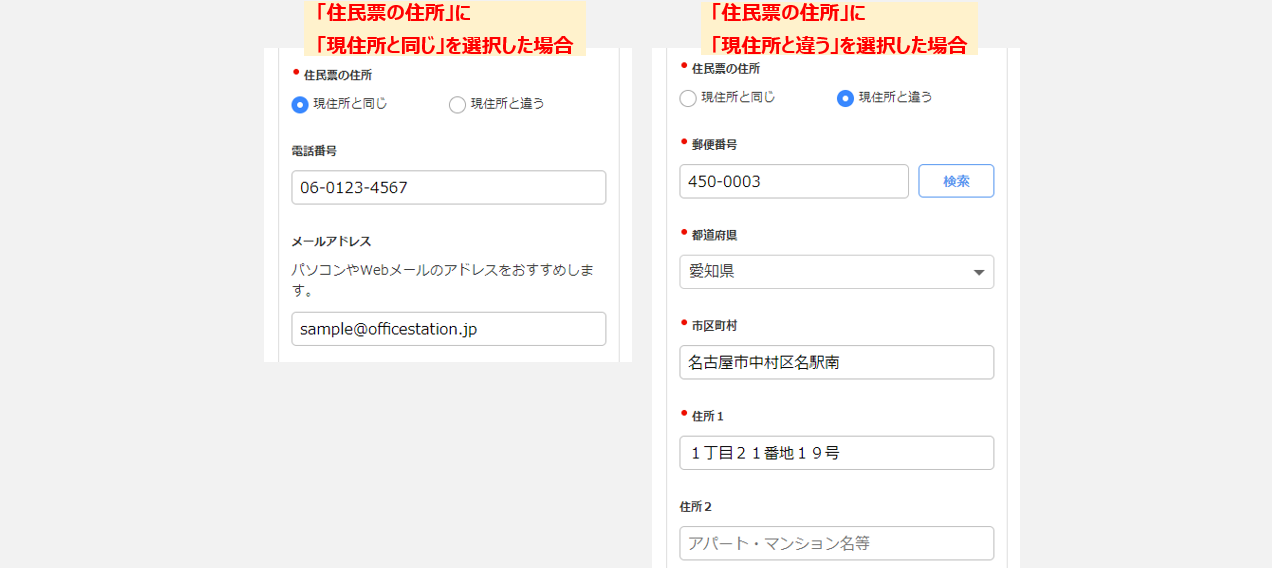
Task: Select 現住所と同じ radio in right form
Action: [688, 98]
